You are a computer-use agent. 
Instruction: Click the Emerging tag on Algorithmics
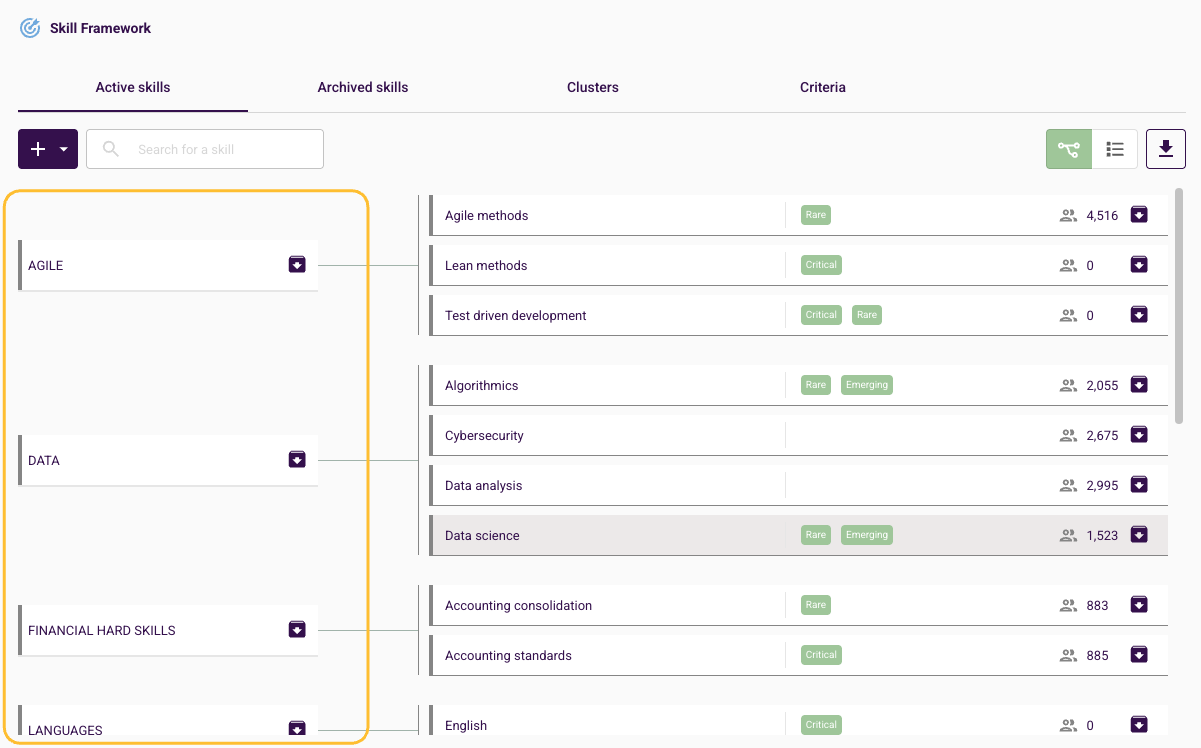tap(866, 385)
